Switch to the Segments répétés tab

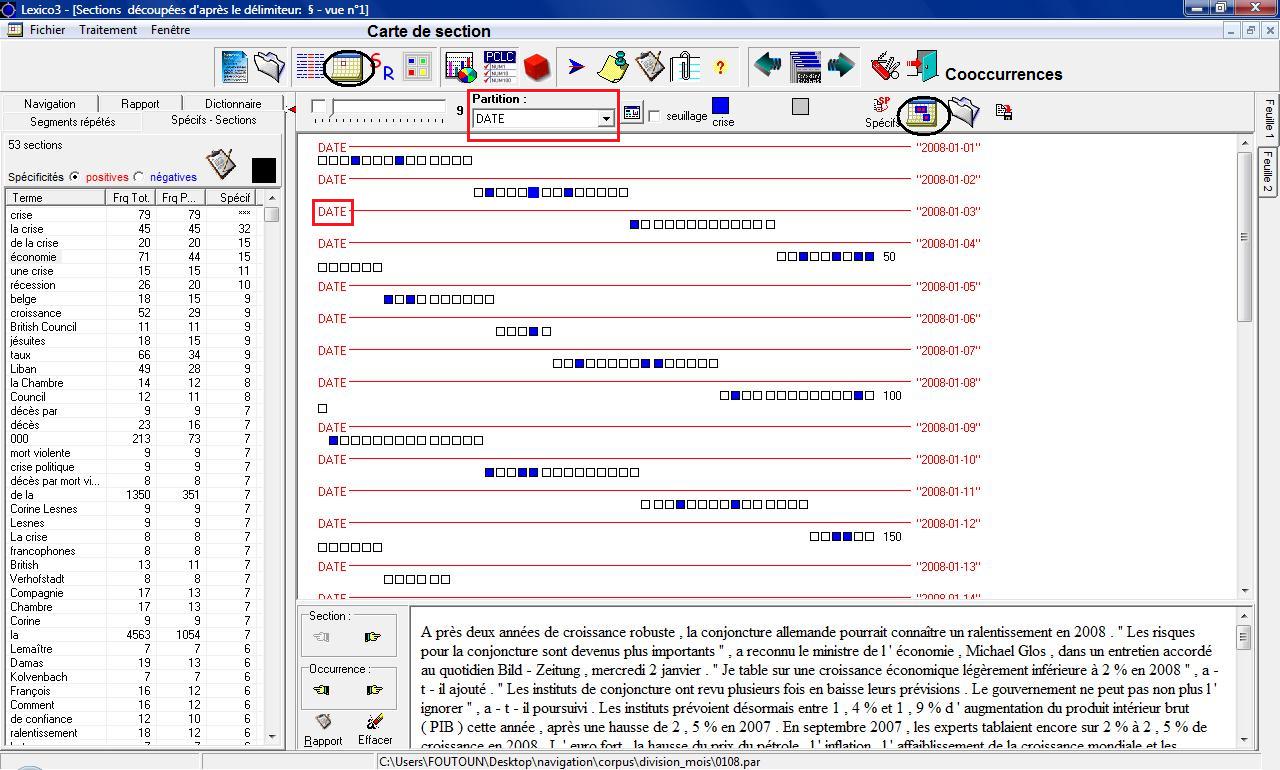72,122
